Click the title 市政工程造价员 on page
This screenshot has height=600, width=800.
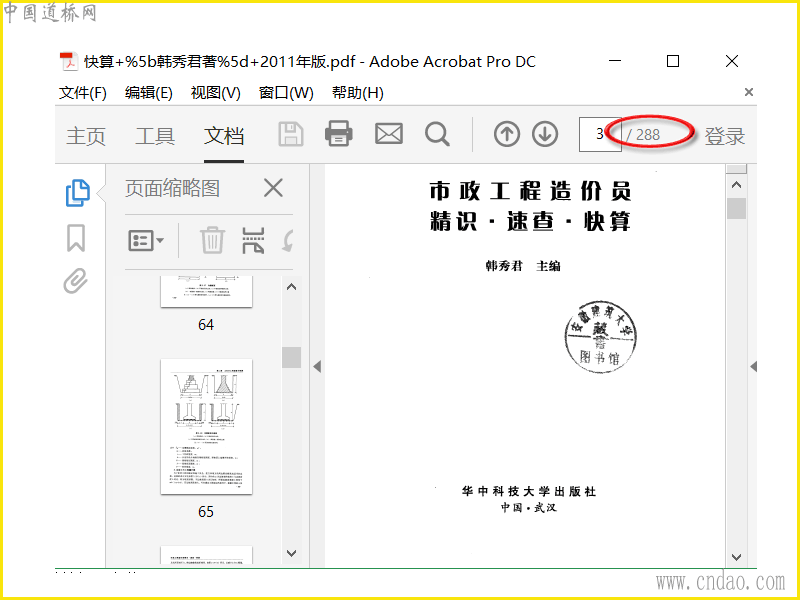point(531,191)
